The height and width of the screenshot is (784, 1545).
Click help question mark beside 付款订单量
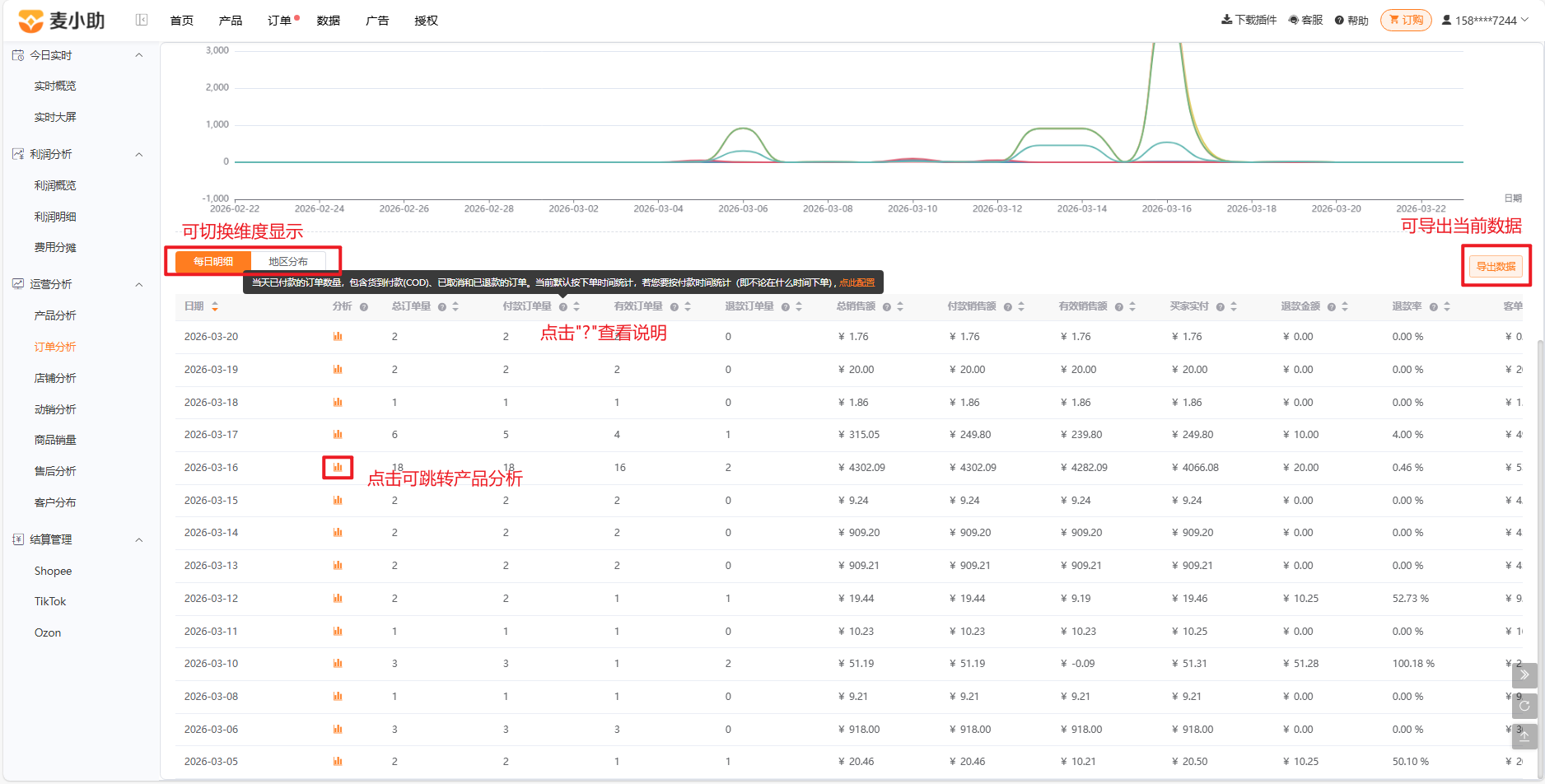[563, 306]
